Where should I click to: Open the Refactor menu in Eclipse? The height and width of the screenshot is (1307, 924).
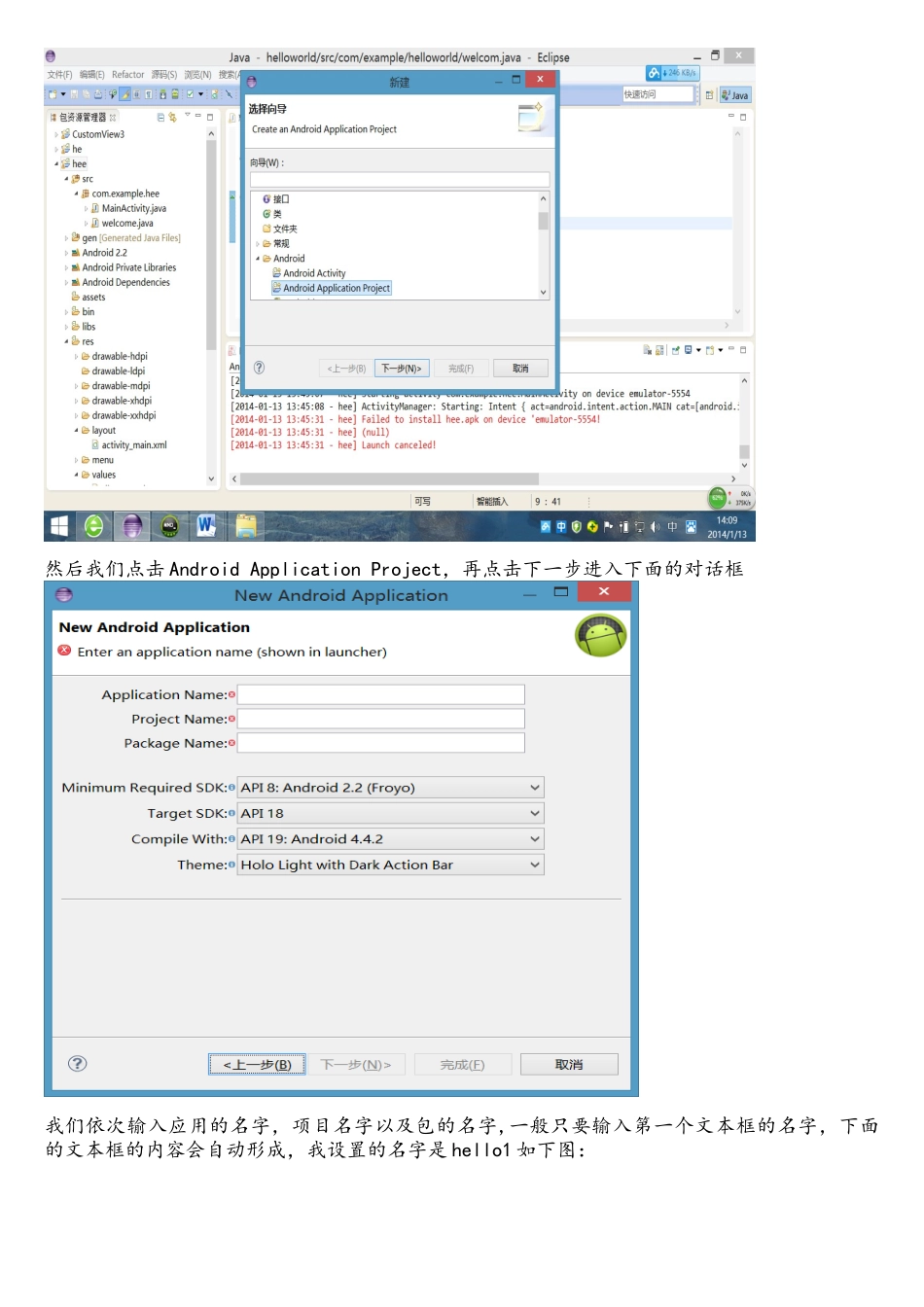pyautogui.click(x=127, y=75)
